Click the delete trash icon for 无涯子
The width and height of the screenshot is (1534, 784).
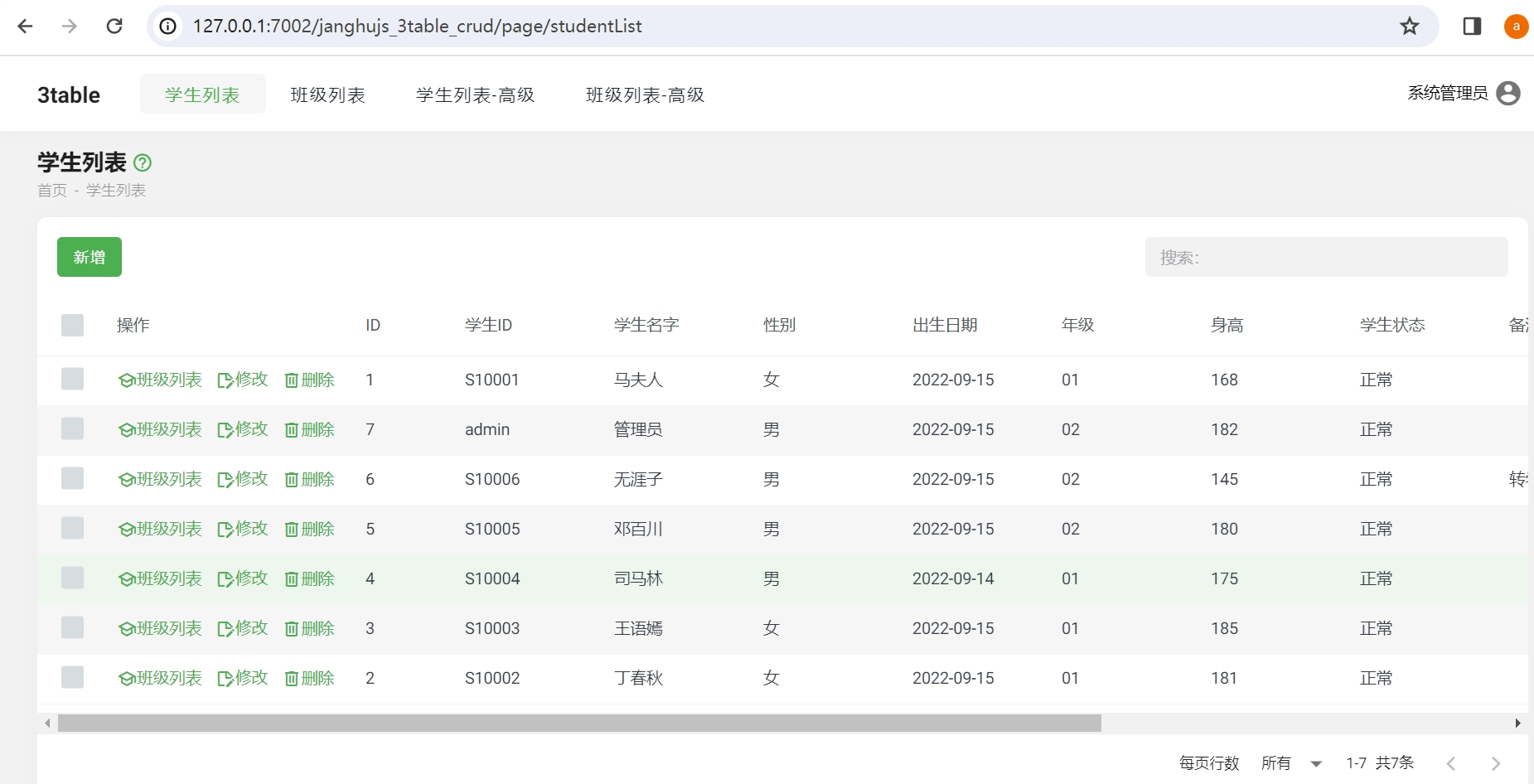pos(292,480)
